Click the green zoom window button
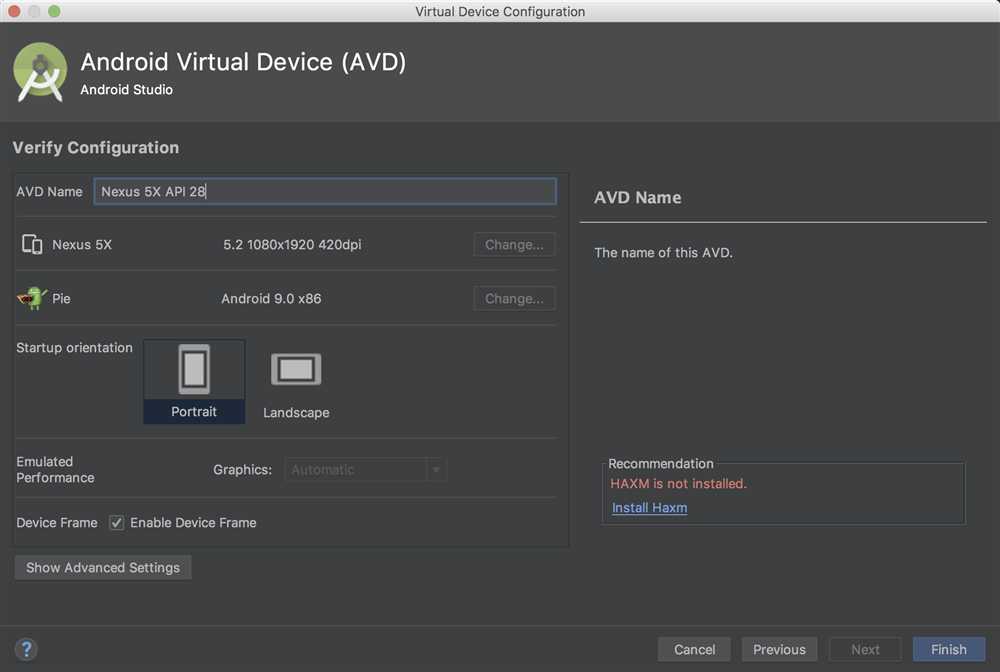Image resolution: width=1000 pixels, height=672 pixels. tap(54, 11)
